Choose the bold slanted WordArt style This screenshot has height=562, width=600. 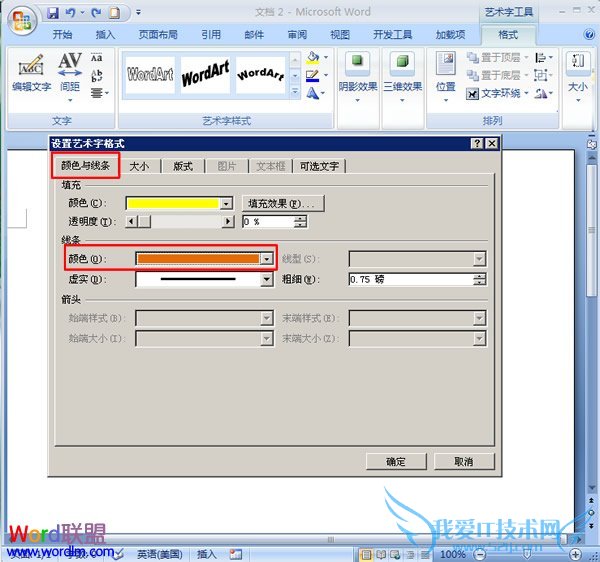pos(205,75)
